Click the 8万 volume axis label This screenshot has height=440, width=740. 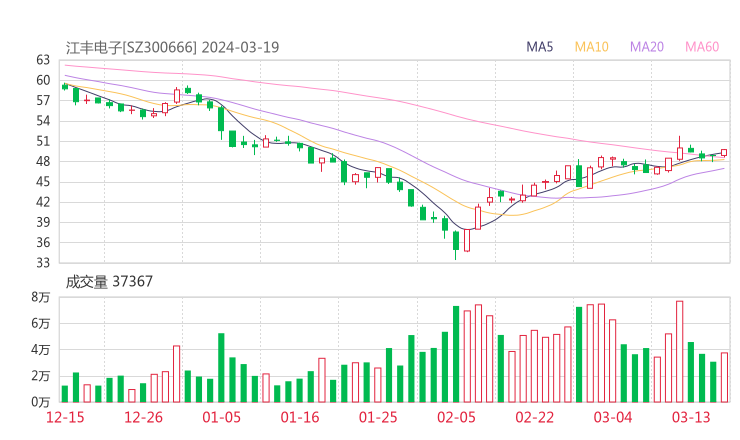coord(41,297)
